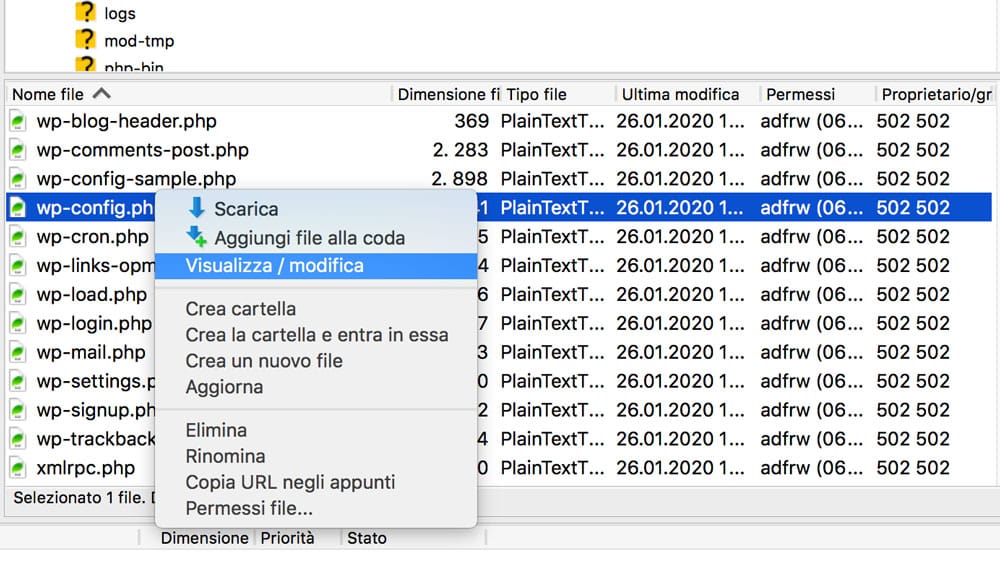Select the logs folder in tree

[x=120, y=13]
